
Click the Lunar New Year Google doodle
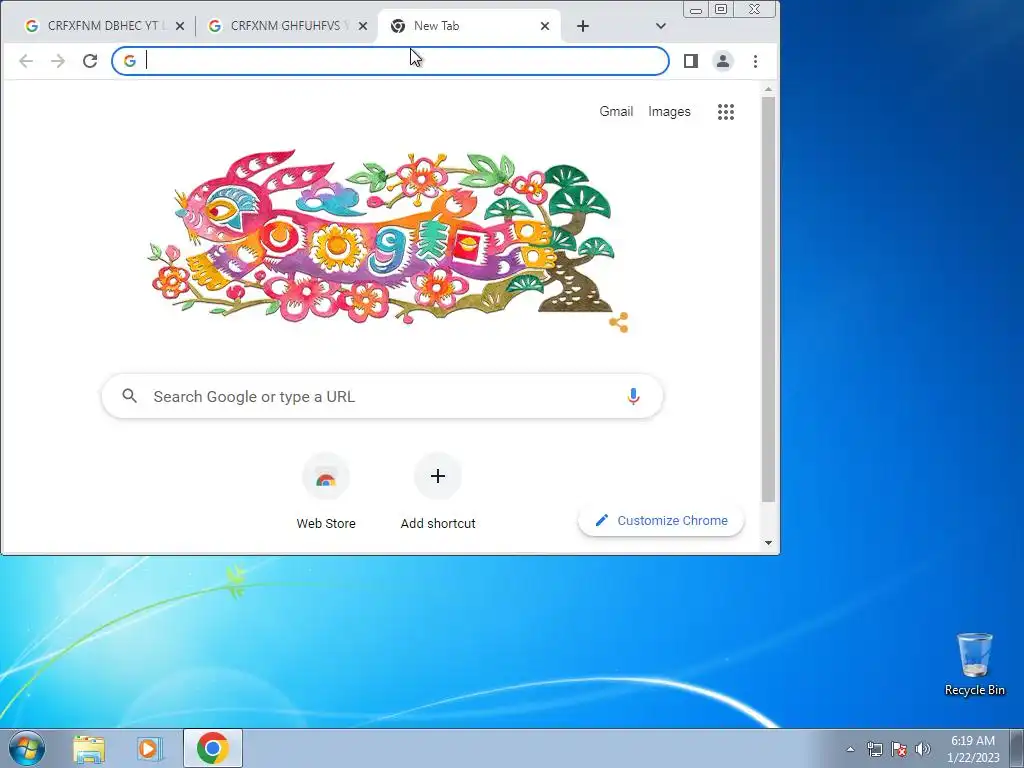coord(382,238)
